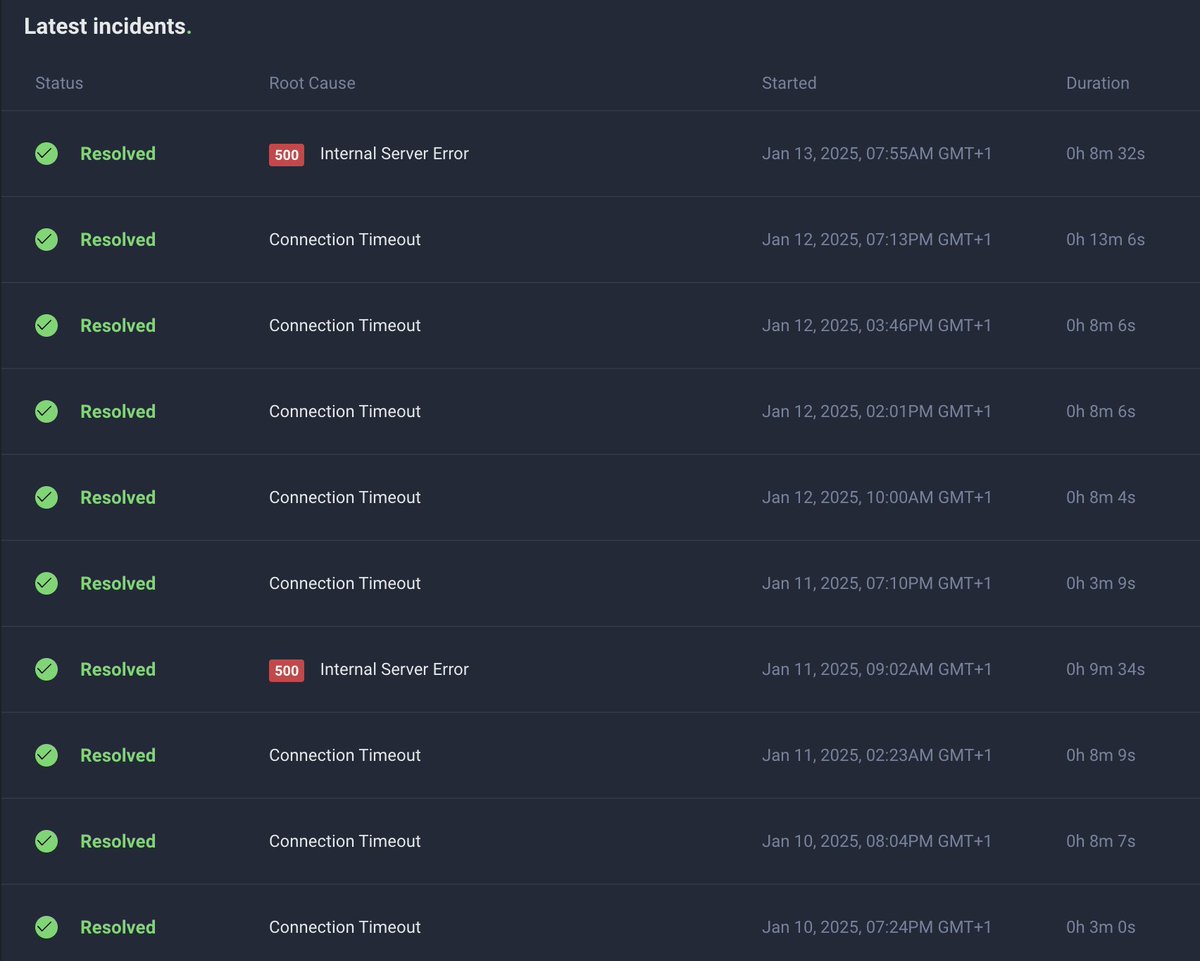Click the green check icon for Jan 12 07:13PM incident
Screen dimensions: 1200x961
pyautogui.click(x=46, y=239)
